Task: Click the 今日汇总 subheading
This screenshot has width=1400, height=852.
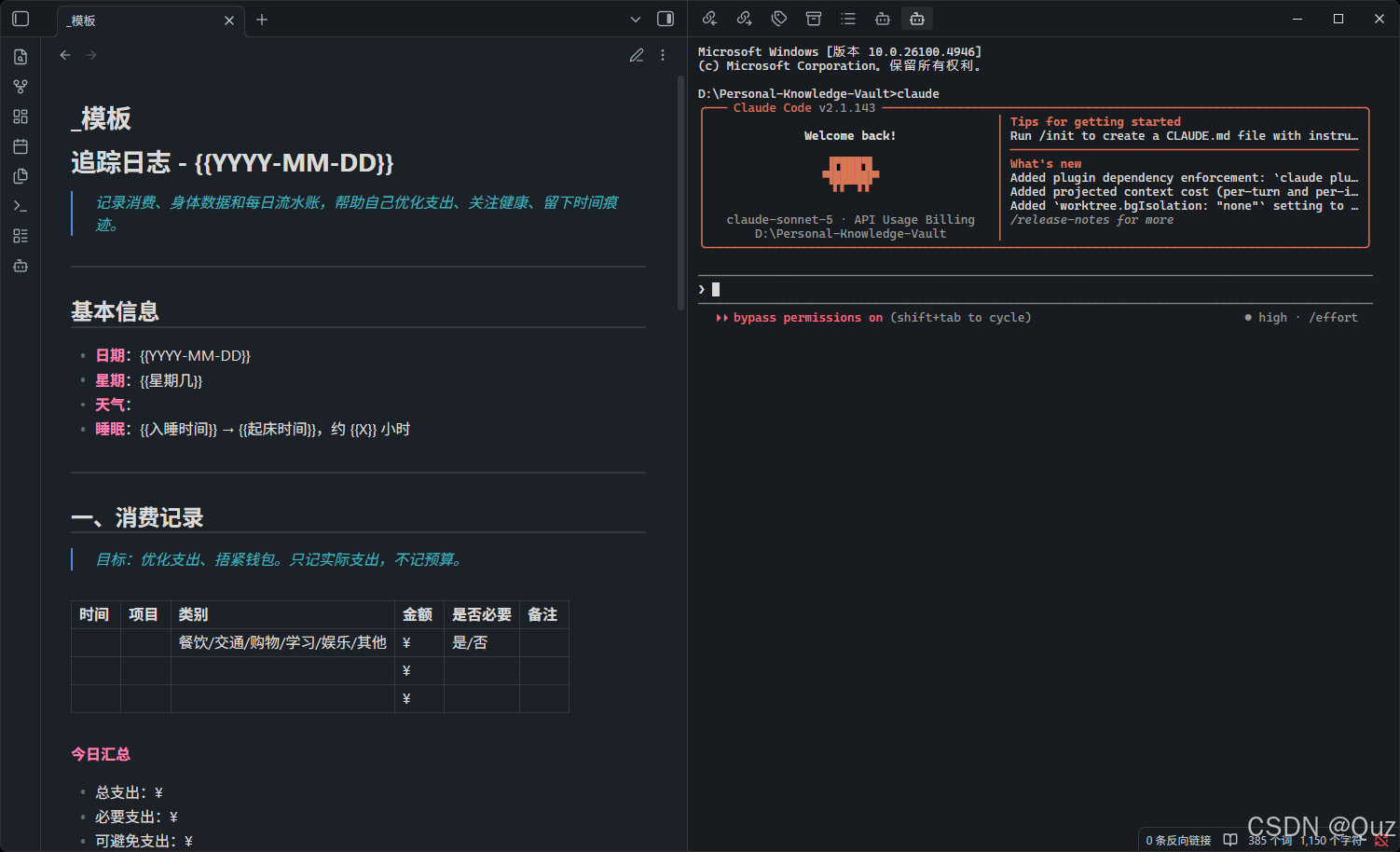Action: [x=101, y=754]
